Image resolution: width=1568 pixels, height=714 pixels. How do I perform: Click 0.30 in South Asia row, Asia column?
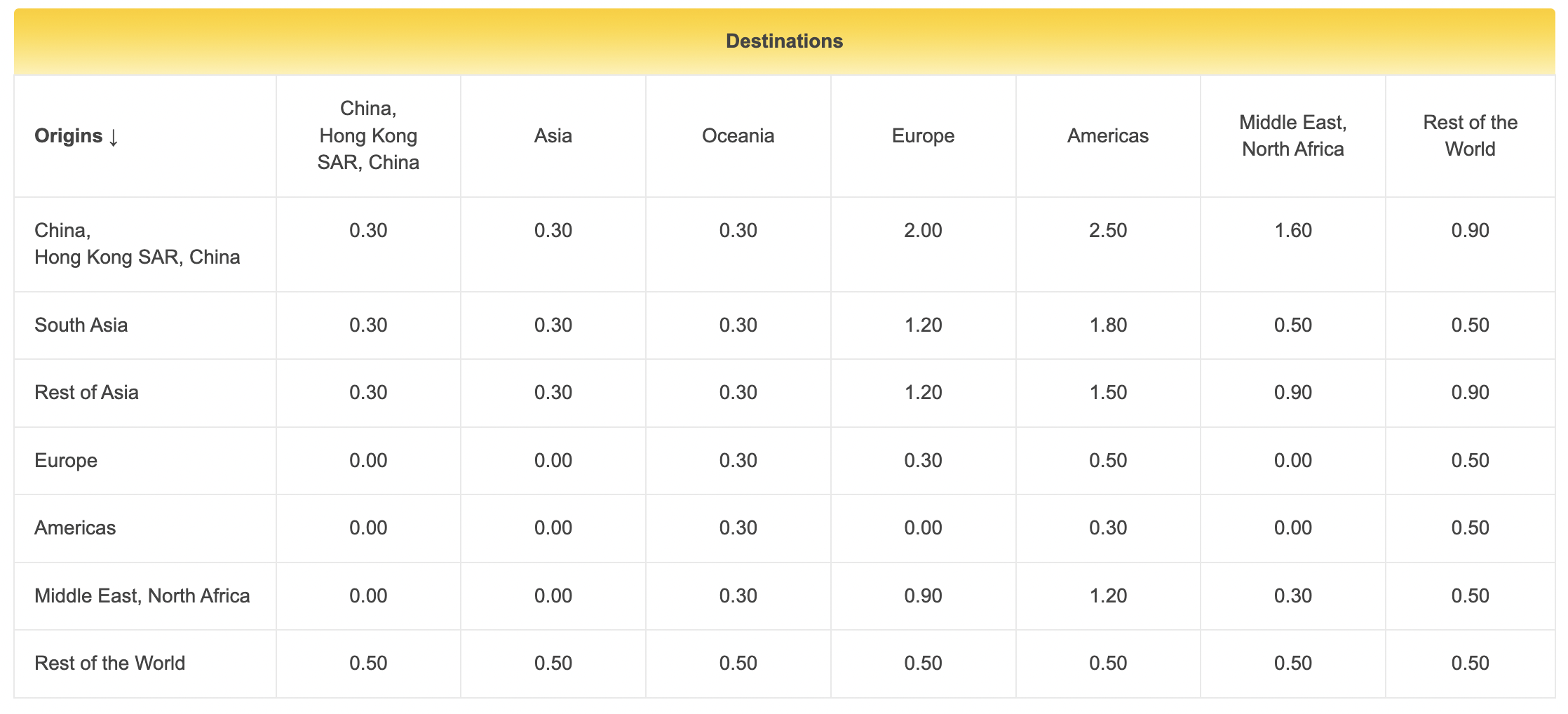click(x=553, y=325)
